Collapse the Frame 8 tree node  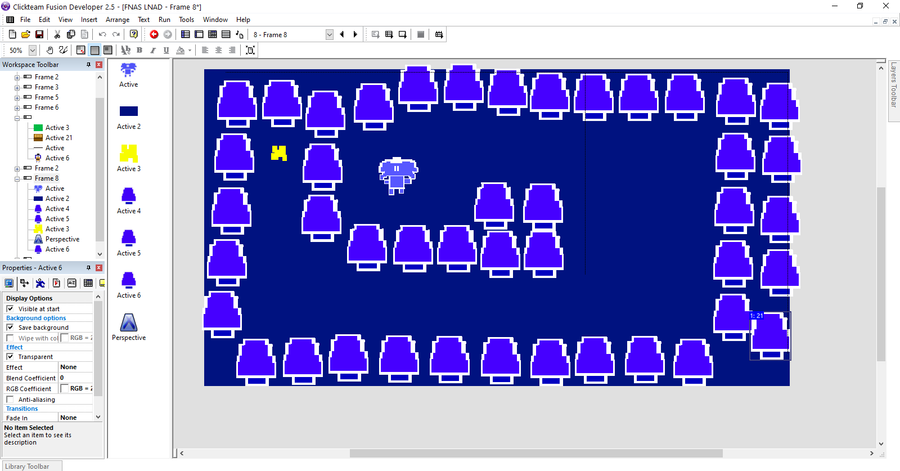pos(17,178)
